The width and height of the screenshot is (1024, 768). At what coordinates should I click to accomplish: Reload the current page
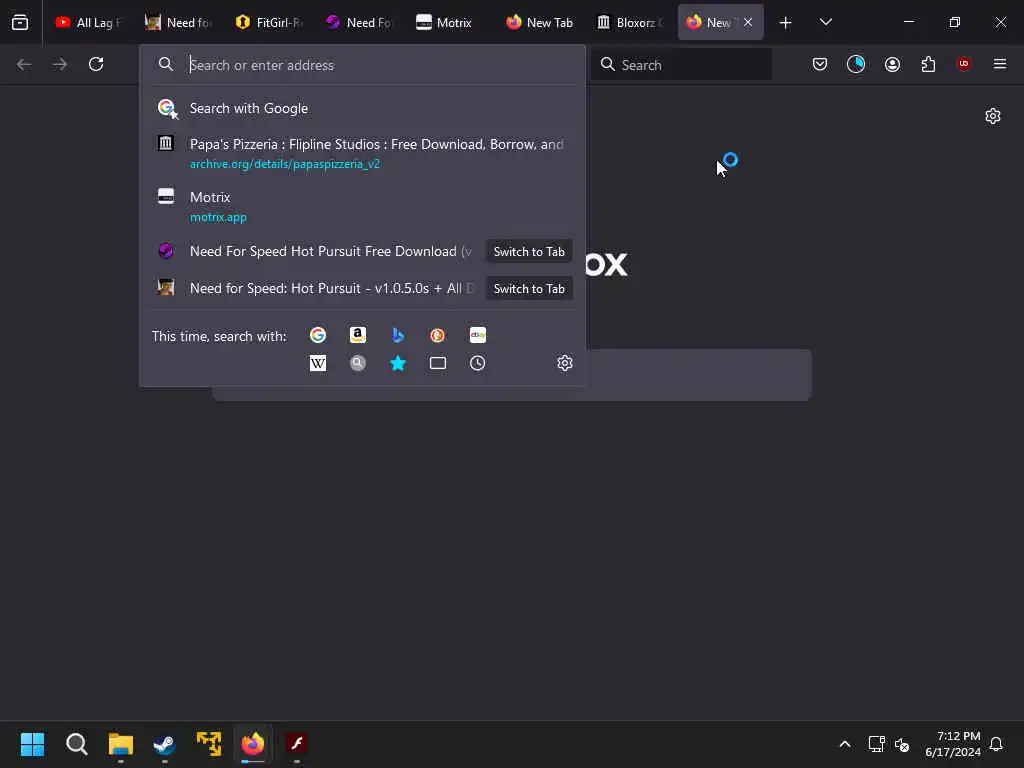(96, 64)
